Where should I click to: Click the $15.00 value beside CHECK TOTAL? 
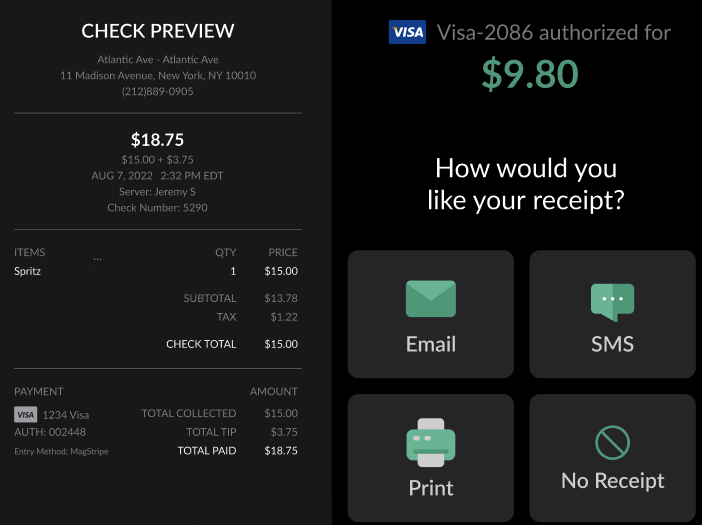281,344
